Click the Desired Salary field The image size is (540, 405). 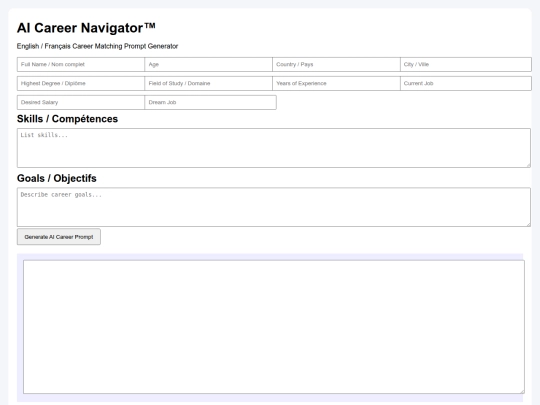pos(81,102)
